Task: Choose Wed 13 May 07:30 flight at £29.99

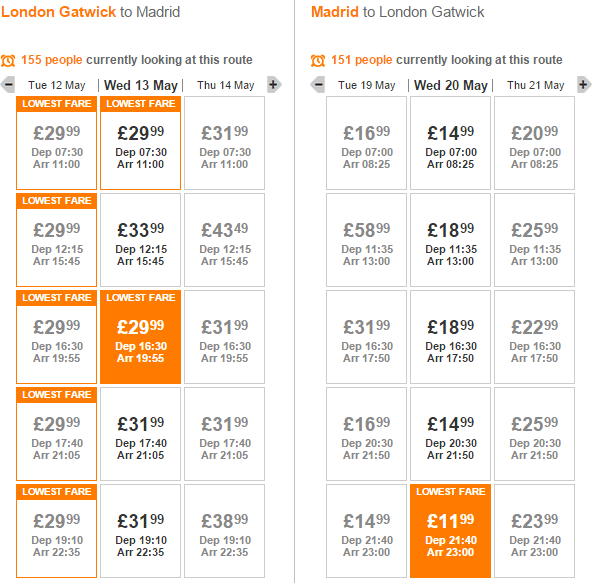Action: pyautogui.click(x=141, y=143)
